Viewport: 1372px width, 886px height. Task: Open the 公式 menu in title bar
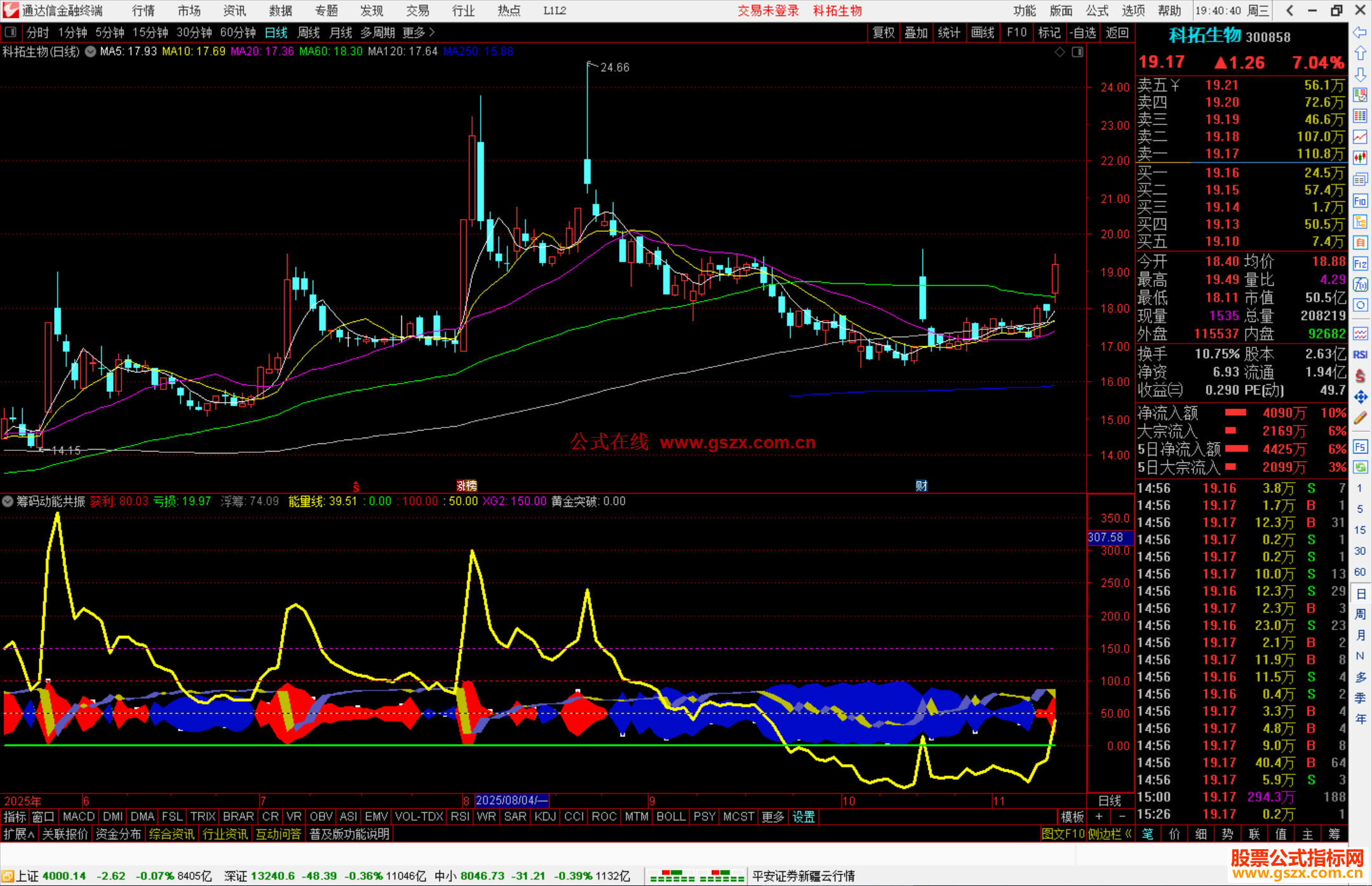pos(1097,11)
